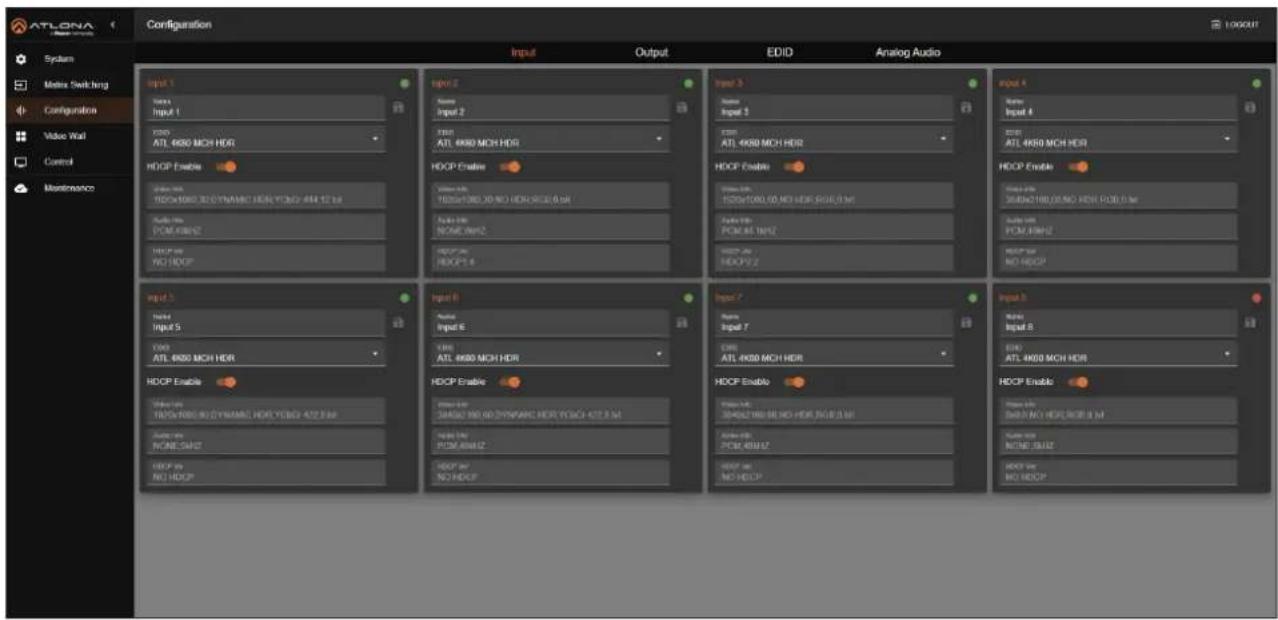1278x620 pixels.
Task: Click Input 7's HDCP Ver field
Action: coord(833,472)
